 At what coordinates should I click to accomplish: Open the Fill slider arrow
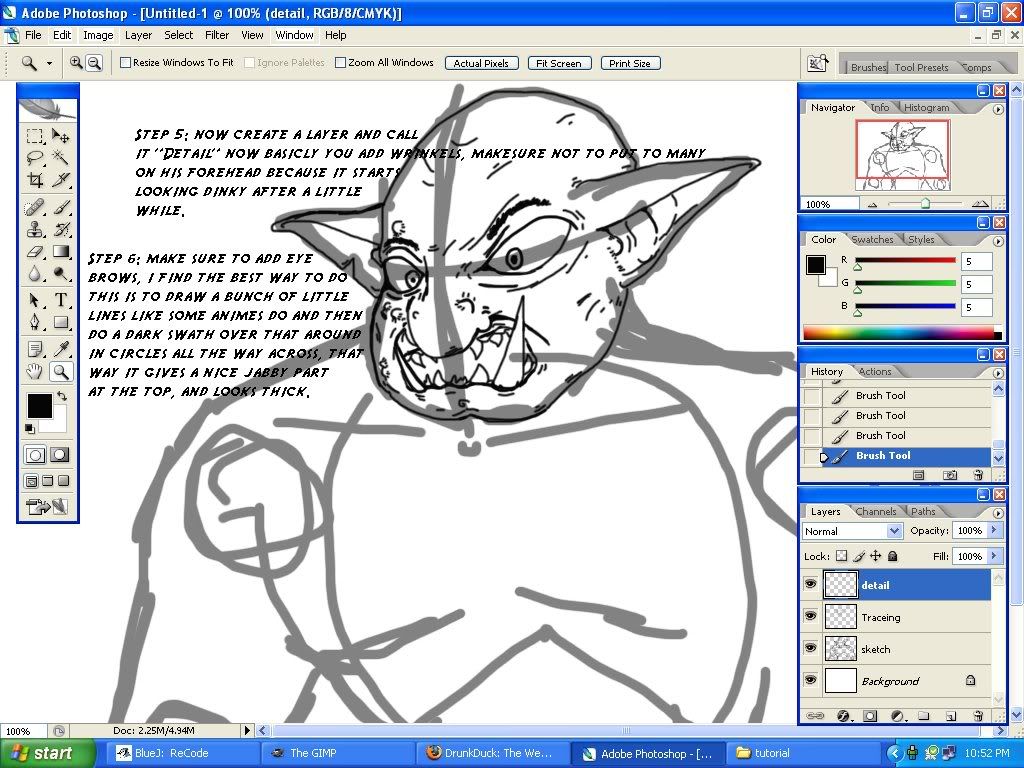(x=994, y=556)
